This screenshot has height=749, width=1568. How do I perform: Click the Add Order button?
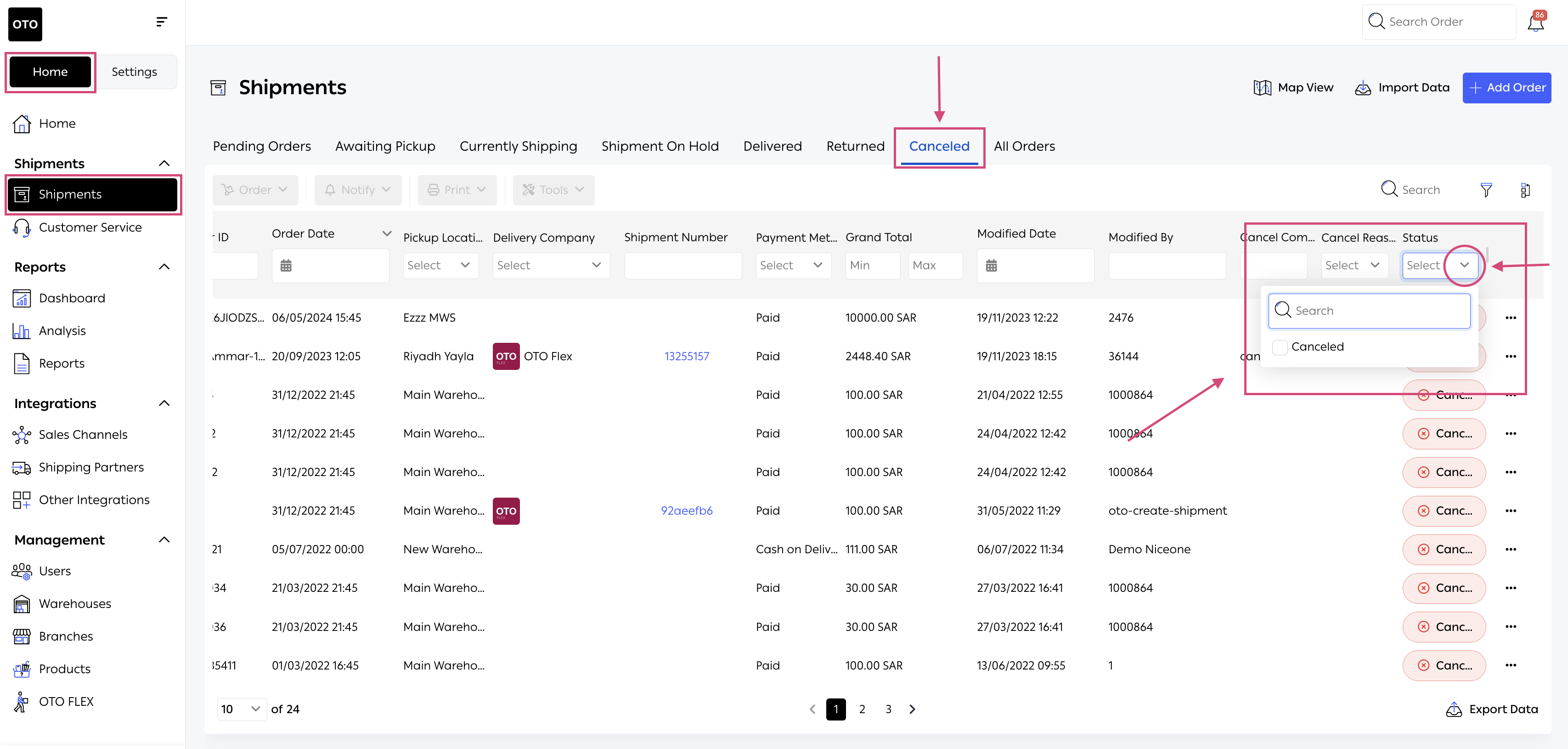1506,88
